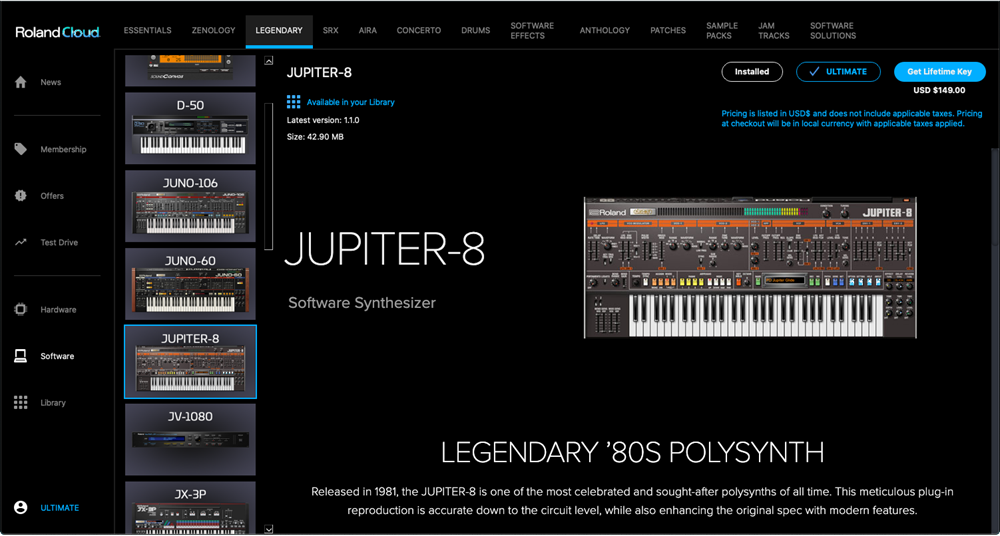Switch to the SRX tab
Image resolution: width=1000 pixels, height=536 pixels.
[330, 31]
